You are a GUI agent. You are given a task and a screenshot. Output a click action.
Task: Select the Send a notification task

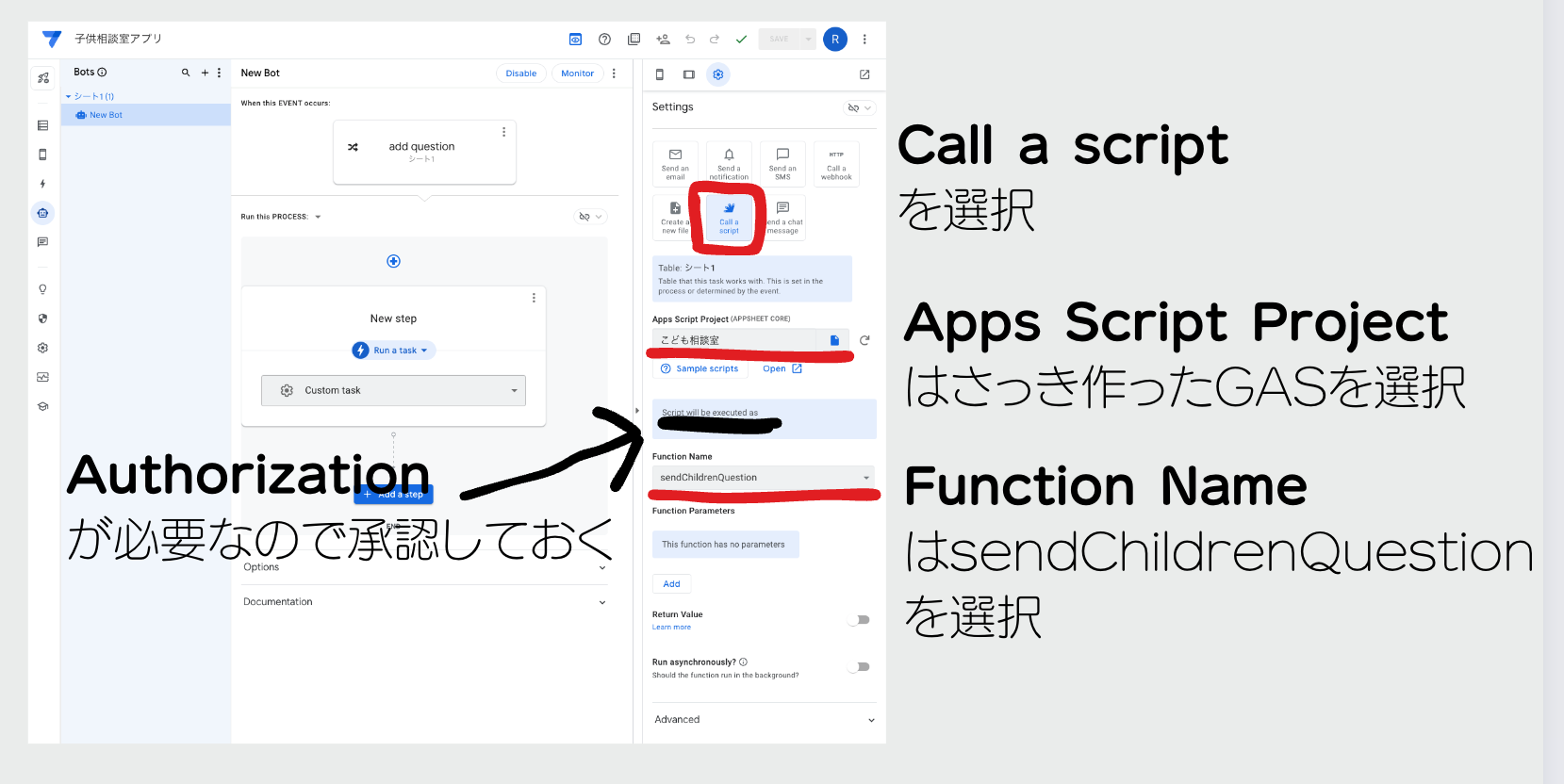tap(729, 164)
